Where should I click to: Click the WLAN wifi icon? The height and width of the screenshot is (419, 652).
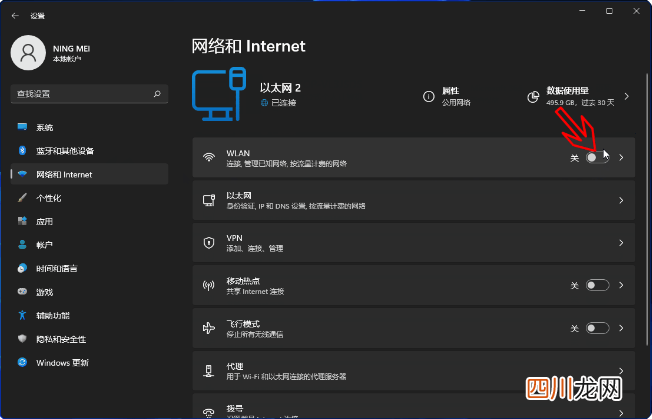(209, 158)
